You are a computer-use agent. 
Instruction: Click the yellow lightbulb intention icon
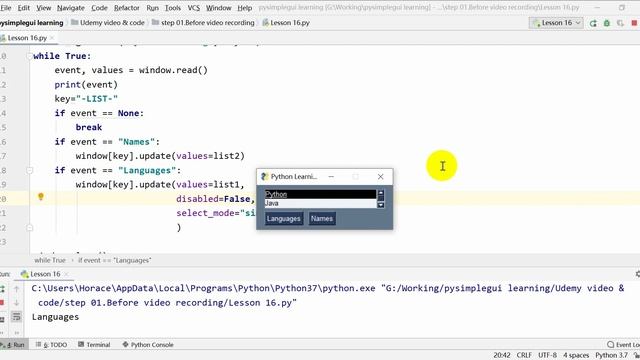[40, 197]
